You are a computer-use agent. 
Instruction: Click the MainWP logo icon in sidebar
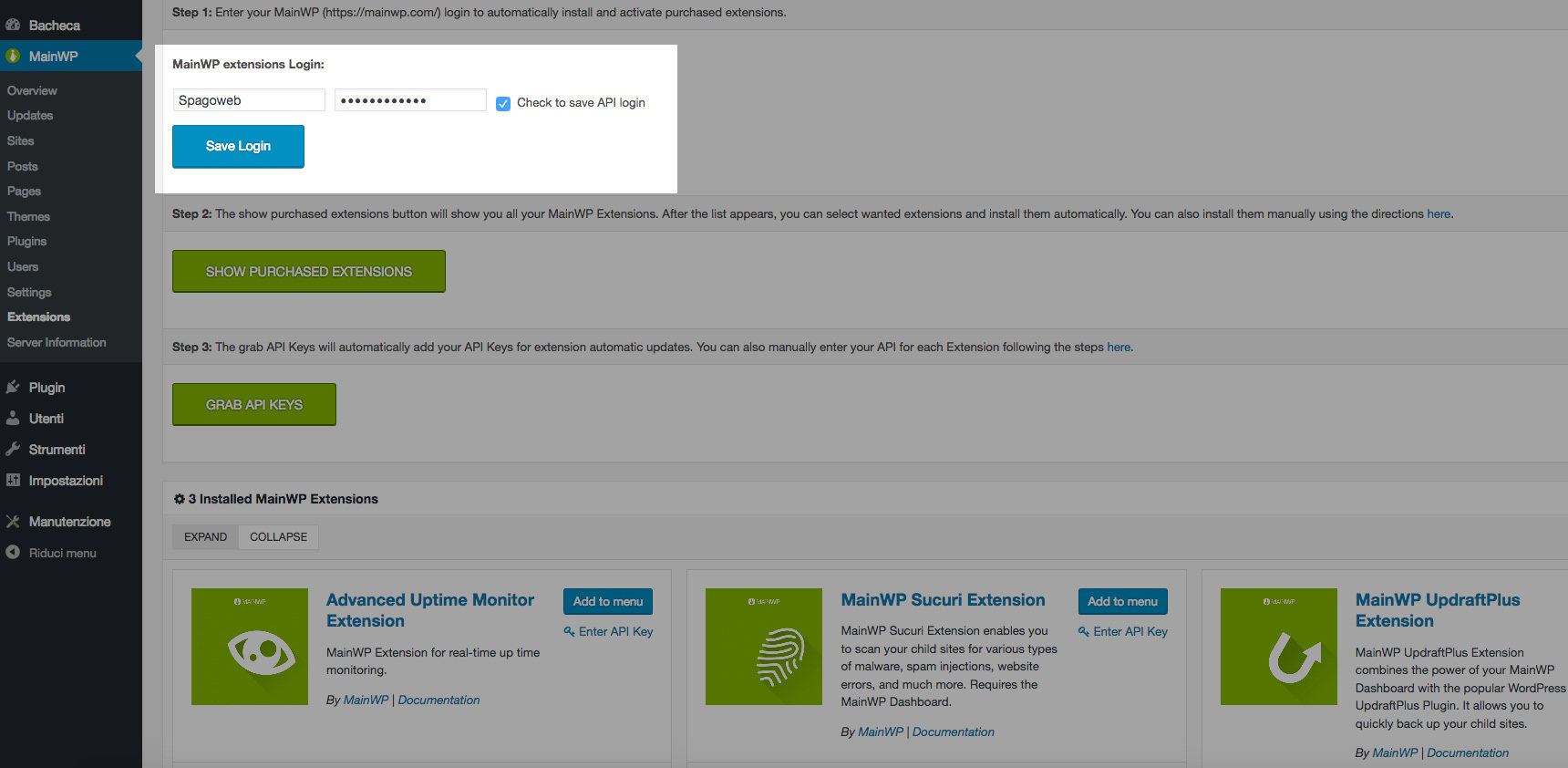point(13,56)
